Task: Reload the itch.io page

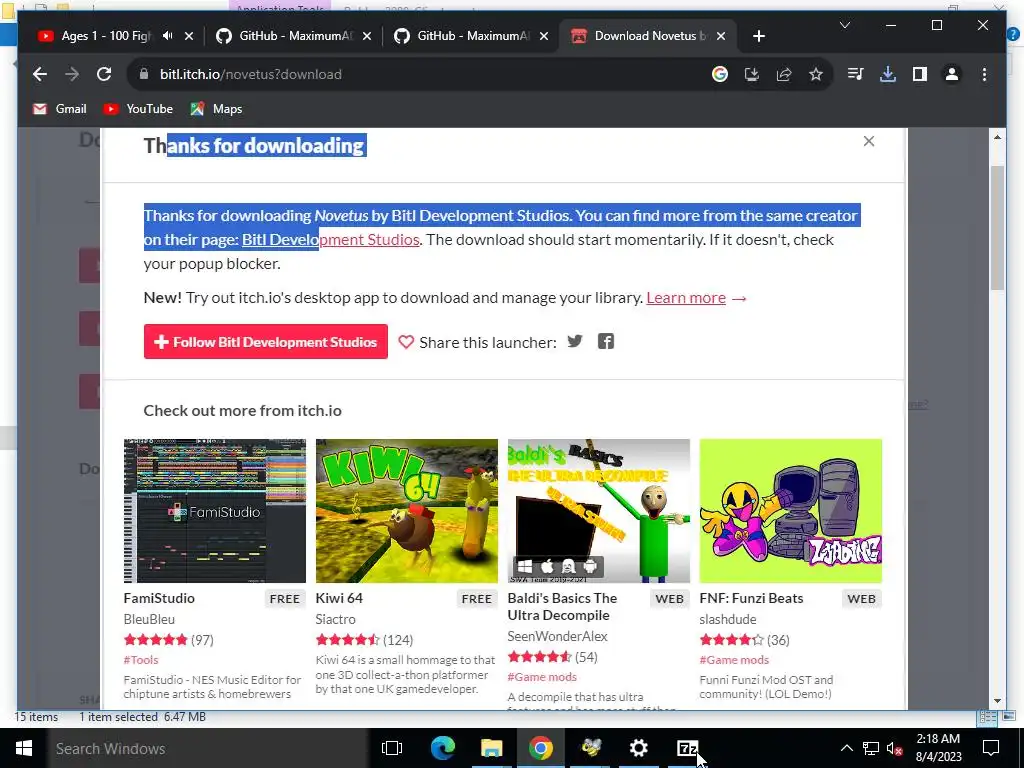Action: [x=104, y=74]
